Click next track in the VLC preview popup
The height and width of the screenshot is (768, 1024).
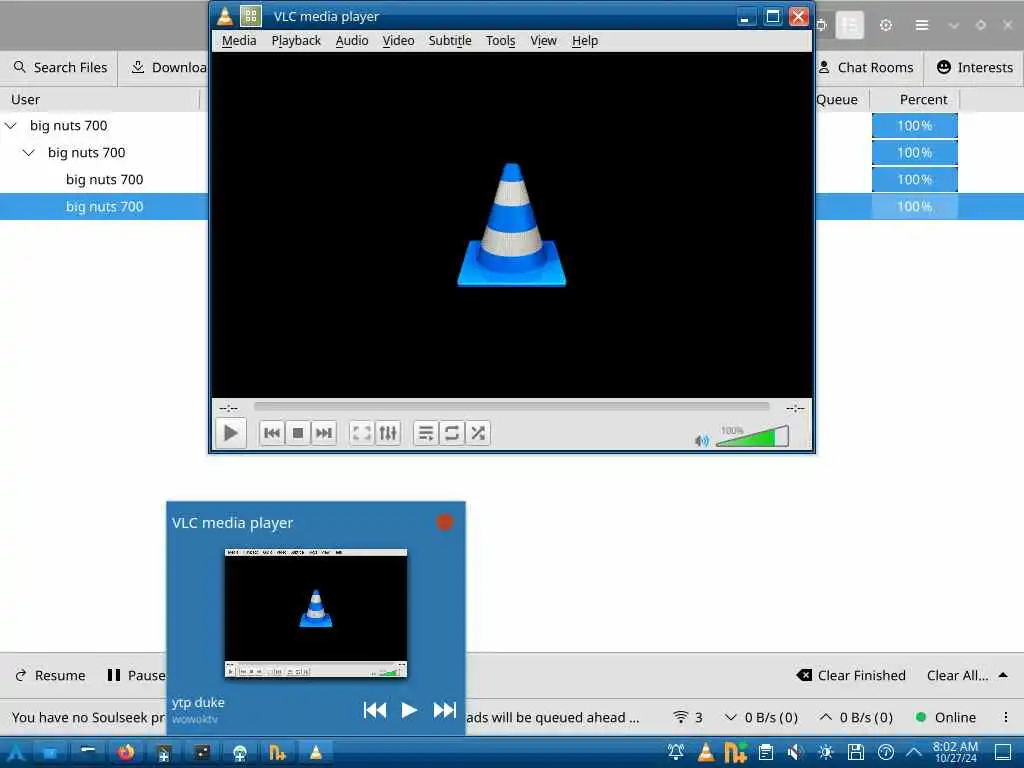445,710
